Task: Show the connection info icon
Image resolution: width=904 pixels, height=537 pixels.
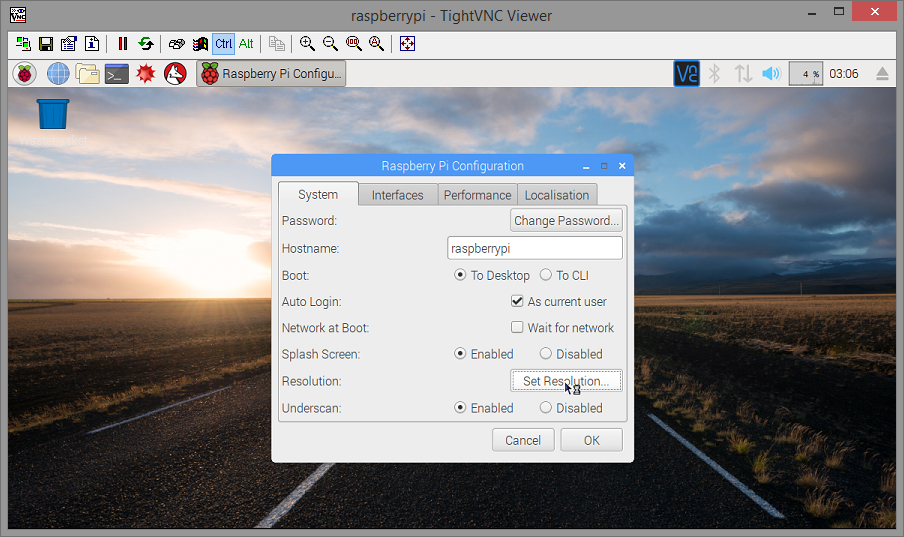Action: [x=92, y=44]
